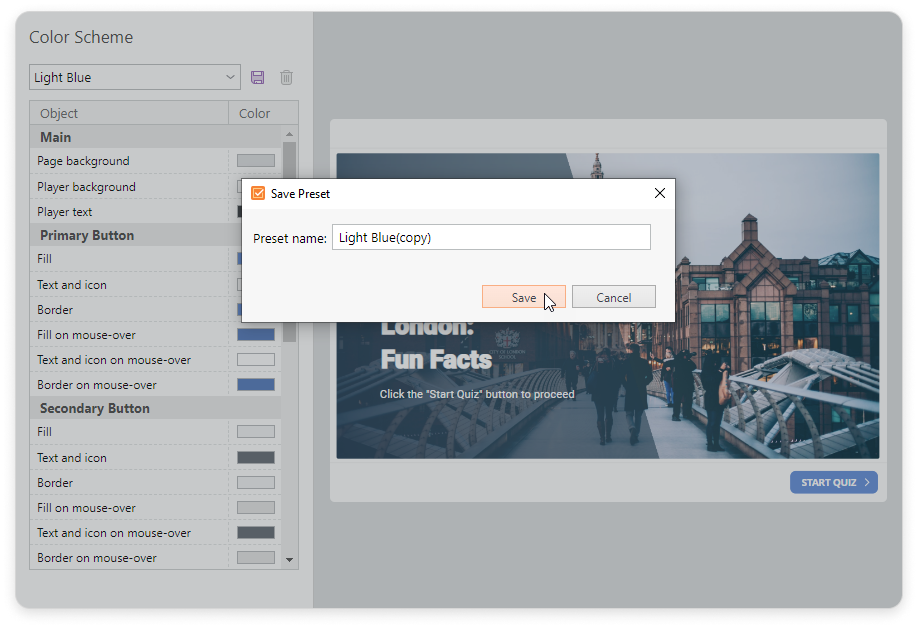Click the Object column header
The width and height of the screenshot is (918, 628).
tap(129, 113)
